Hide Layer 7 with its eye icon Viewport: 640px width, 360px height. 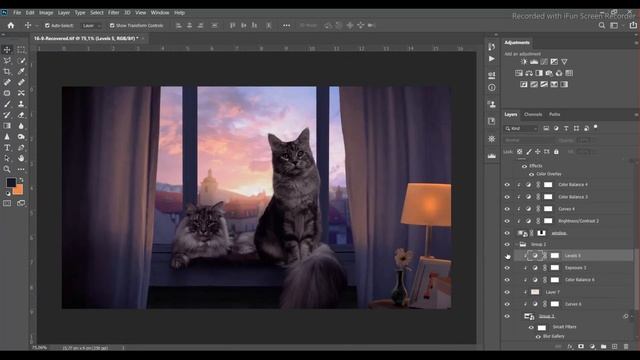point(507,292)
